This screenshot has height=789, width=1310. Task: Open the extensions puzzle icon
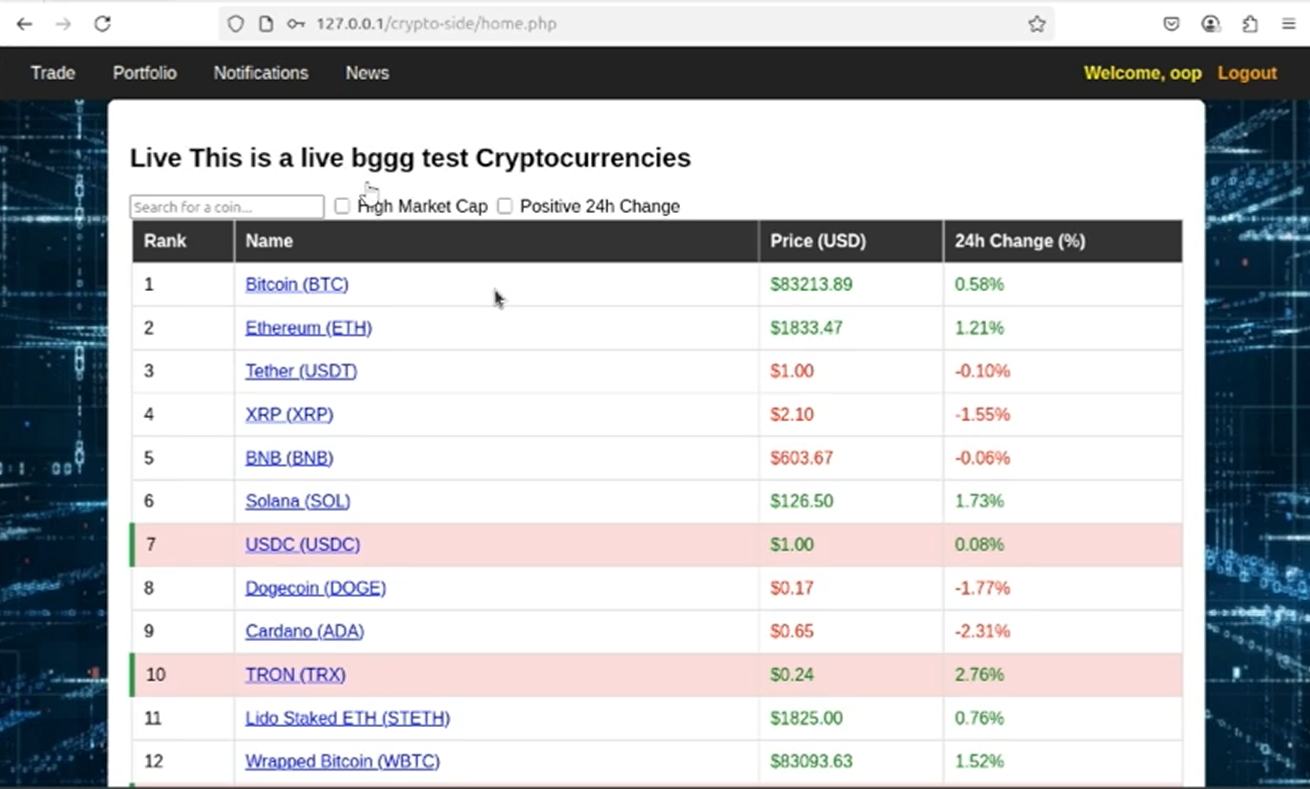(x=1250, y=24)
